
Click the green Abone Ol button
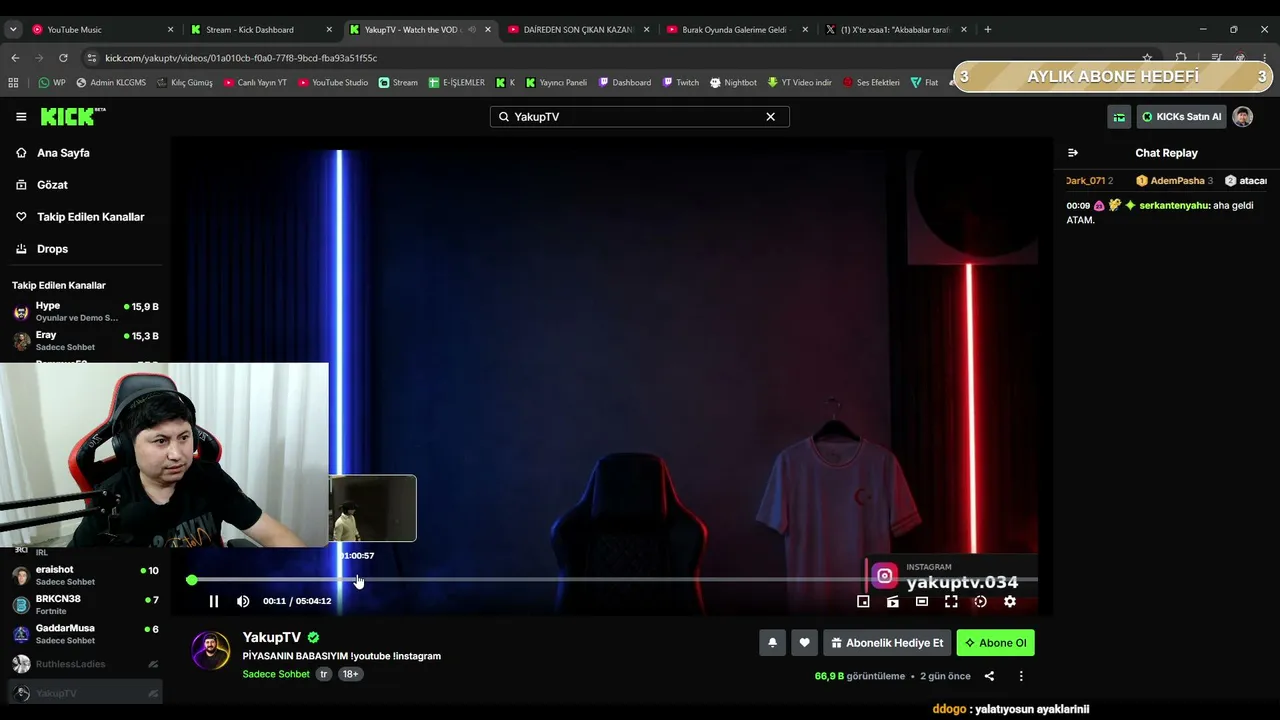(996, 643)
